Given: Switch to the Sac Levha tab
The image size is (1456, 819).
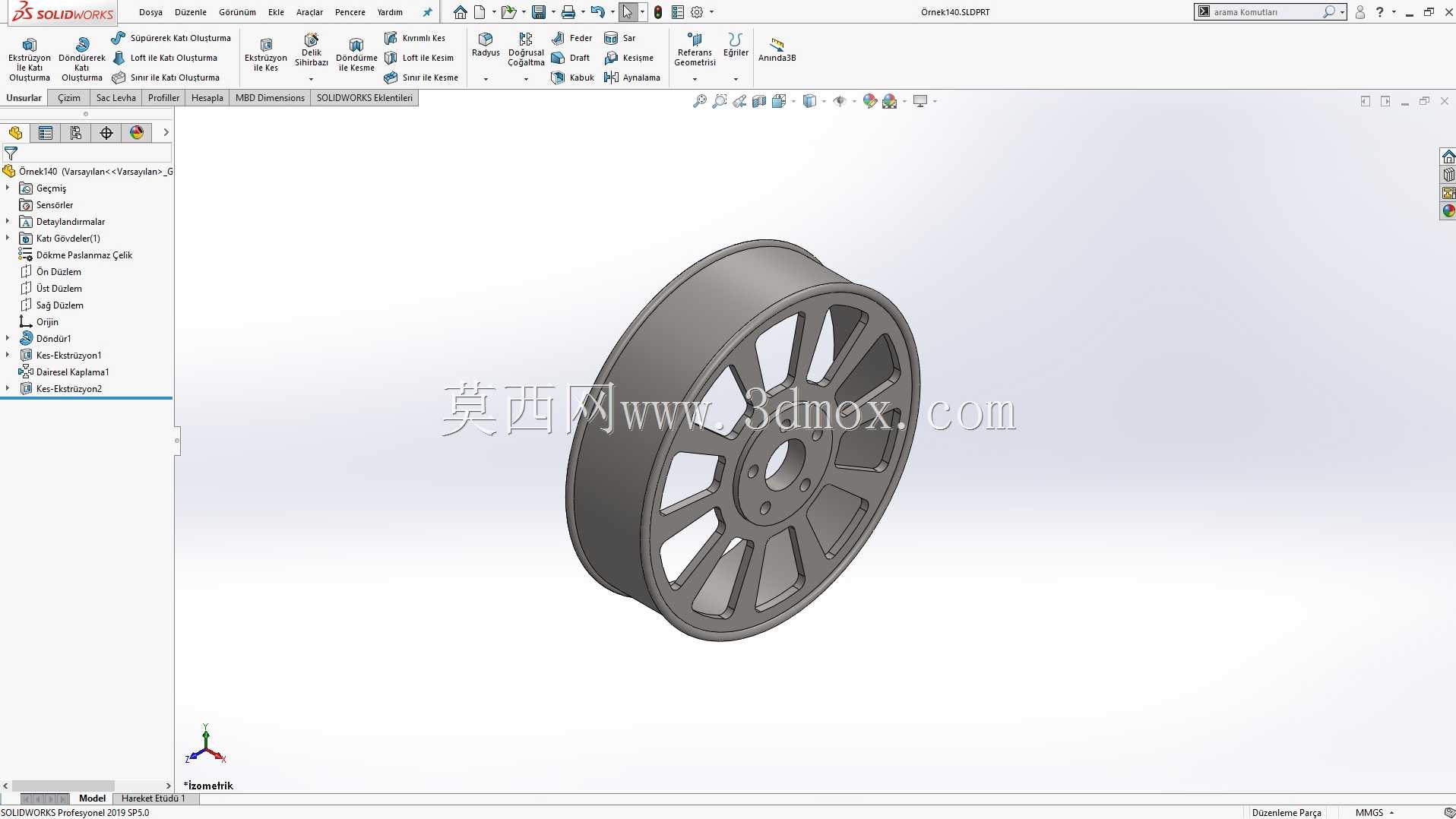Looking at the screenshot, I should tap(116, 98).
